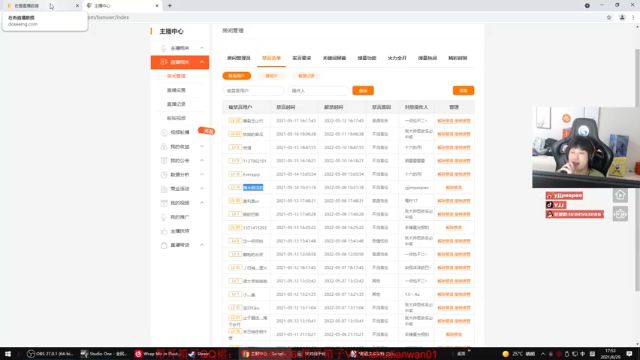Click 解除禁言 in the 2021-05-11 21:10:21 row
This screenshot has width=640, height=360.
tap(454, 334)
